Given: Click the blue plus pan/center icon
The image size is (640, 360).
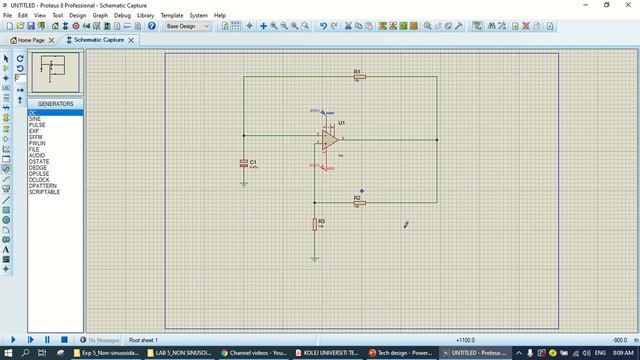Looking at the screenshot, I should (x=263, y=26).
